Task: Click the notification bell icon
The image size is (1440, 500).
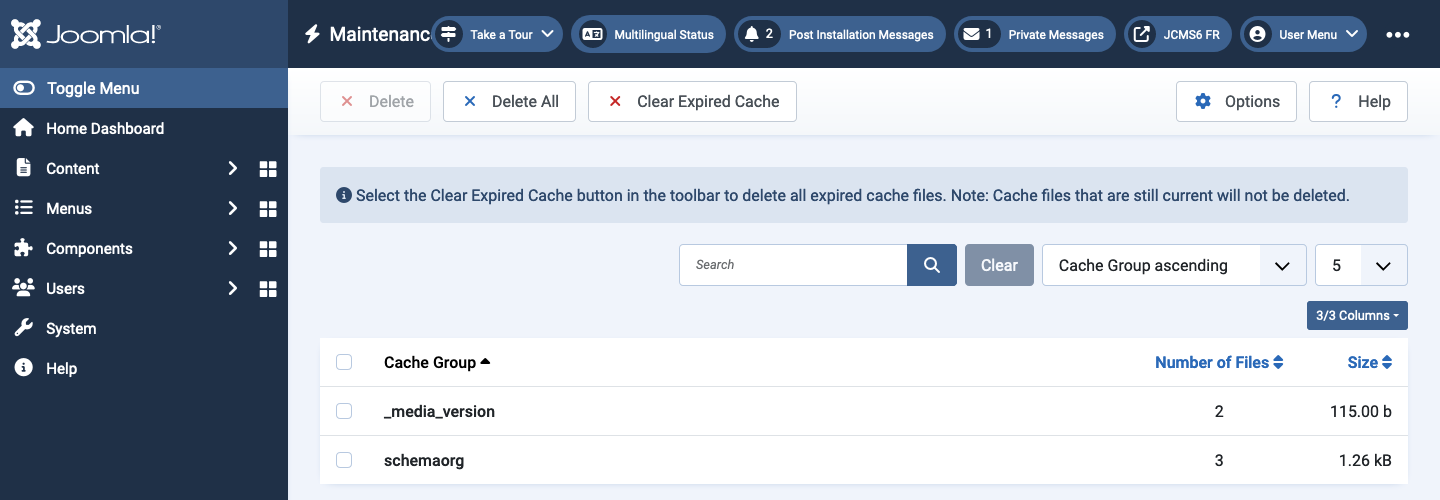Action: pos(752,34)
